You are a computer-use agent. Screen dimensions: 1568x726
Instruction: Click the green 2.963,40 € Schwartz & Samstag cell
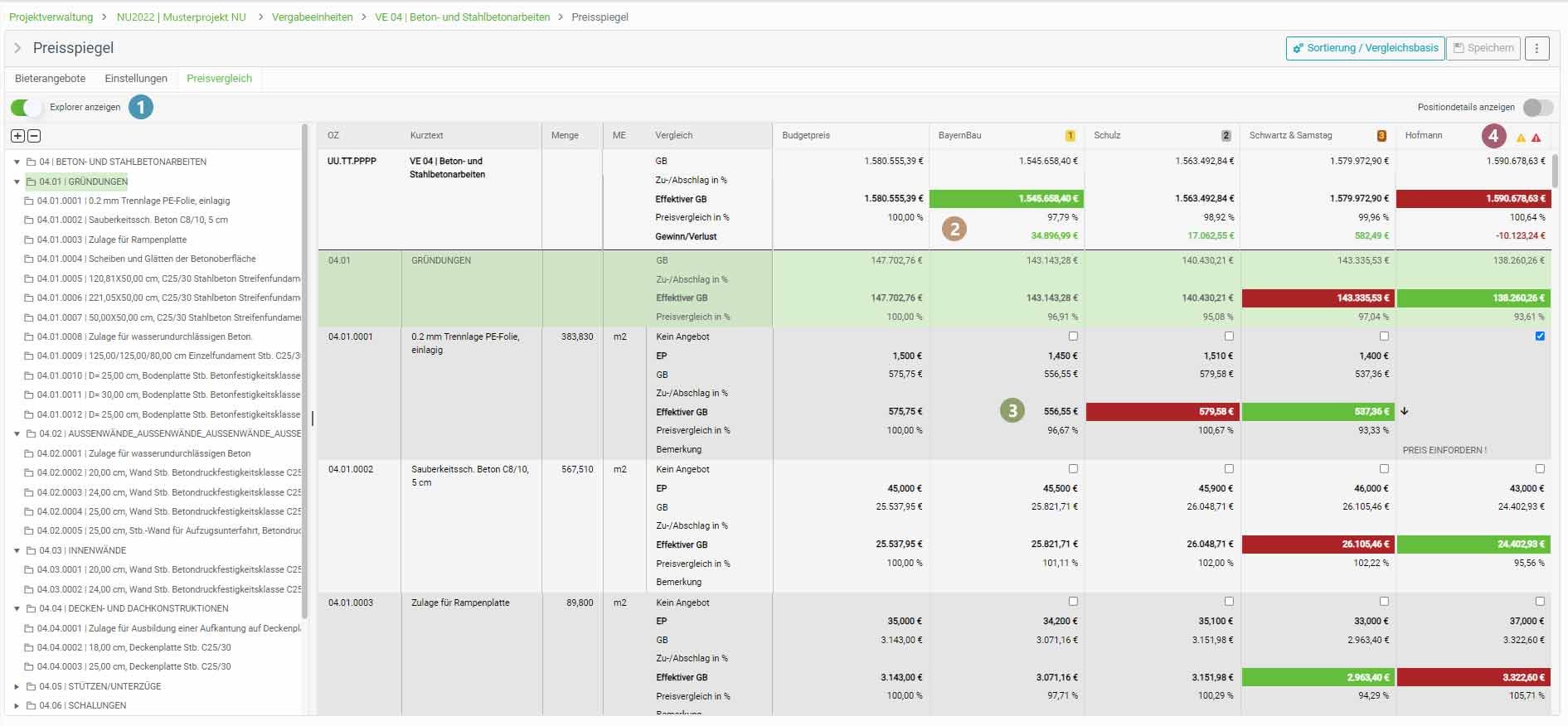tap(1318, 678)
